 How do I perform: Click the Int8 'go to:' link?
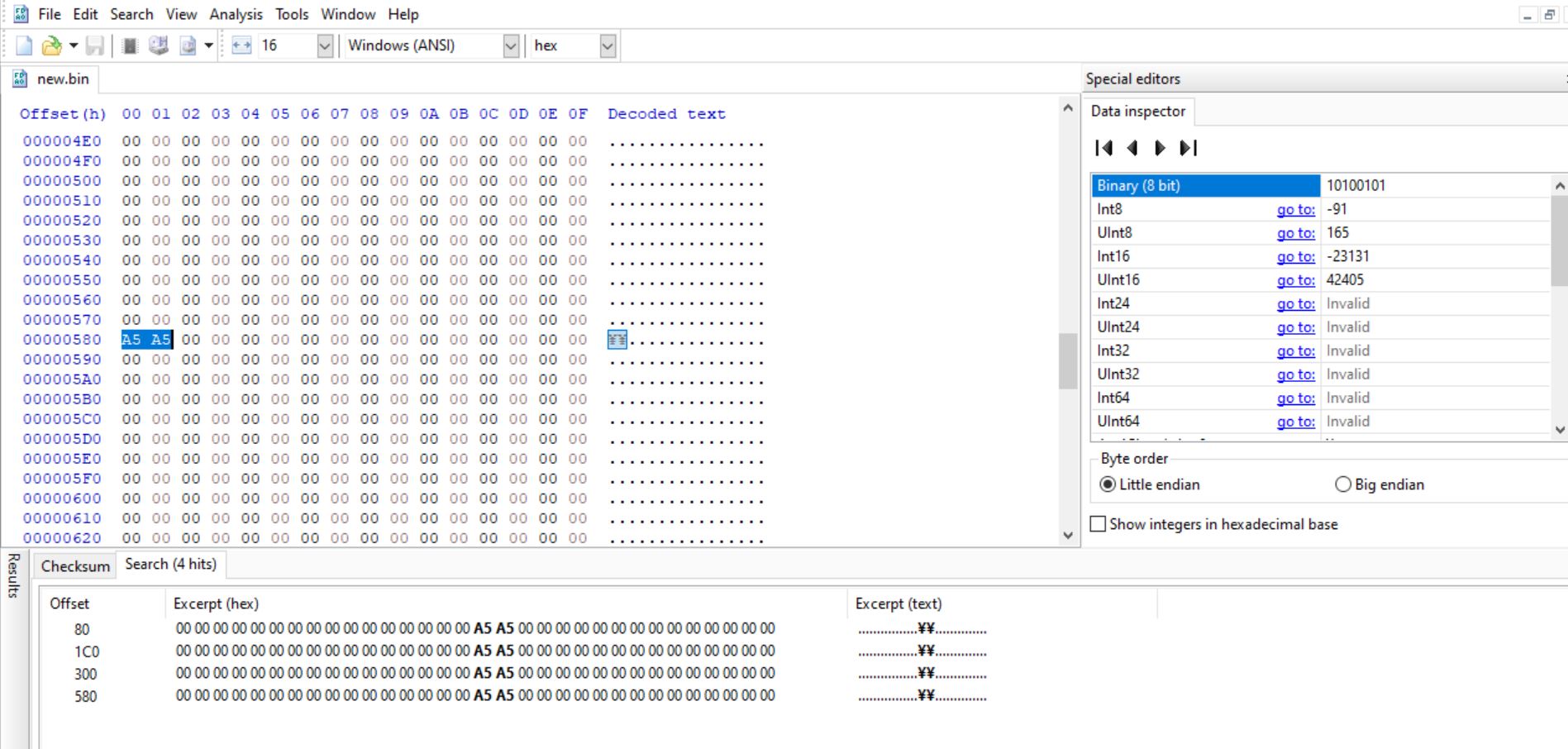pos(1295,210)
